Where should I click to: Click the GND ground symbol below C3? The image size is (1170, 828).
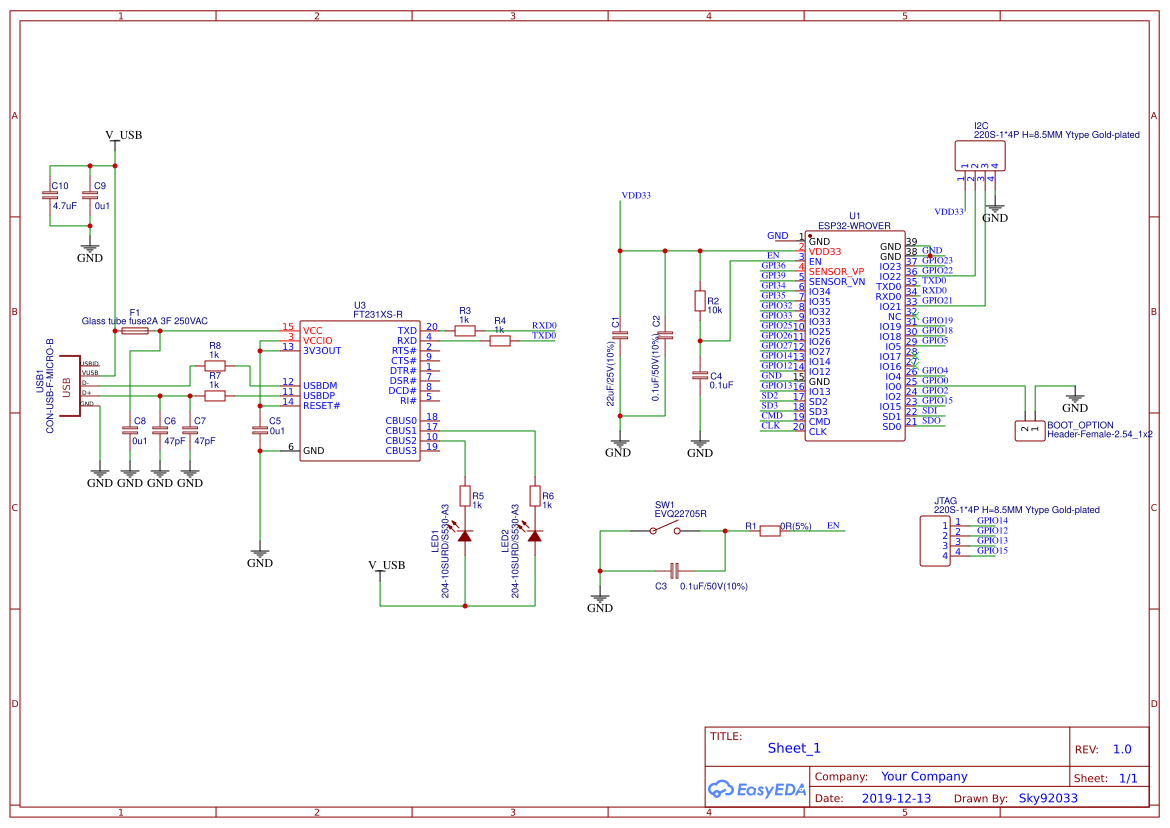point(599,598)
